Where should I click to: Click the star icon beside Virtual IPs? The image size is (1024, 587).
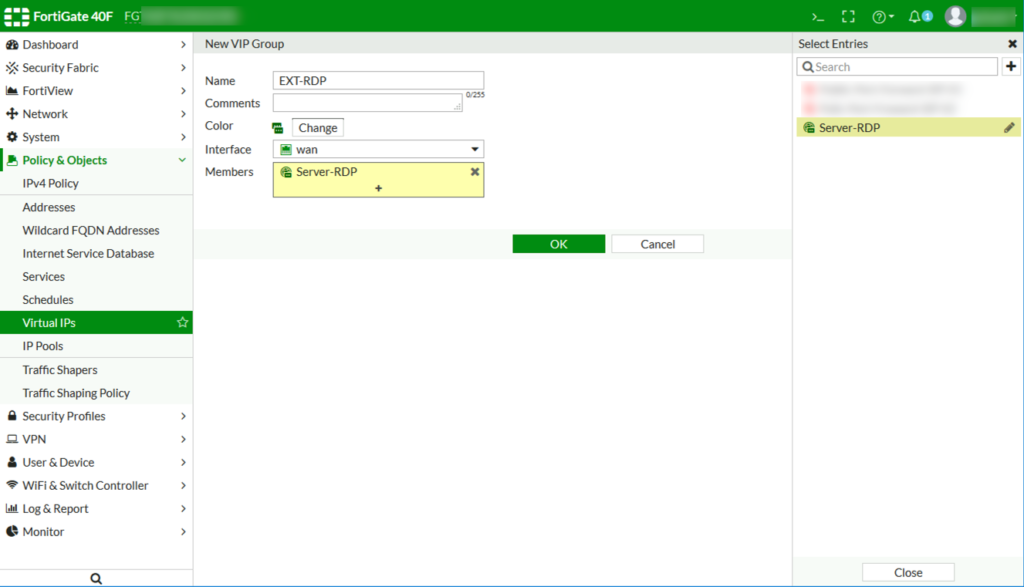(x=182, y=322)
